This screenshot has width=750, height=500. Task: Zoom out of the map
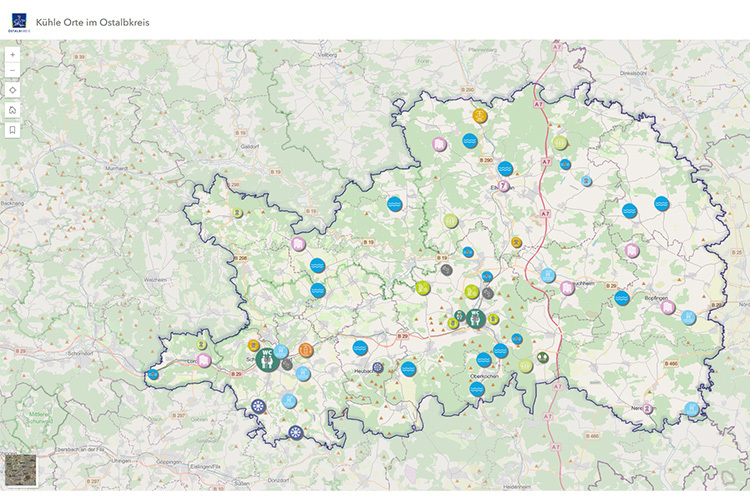(x=12, y=71)
